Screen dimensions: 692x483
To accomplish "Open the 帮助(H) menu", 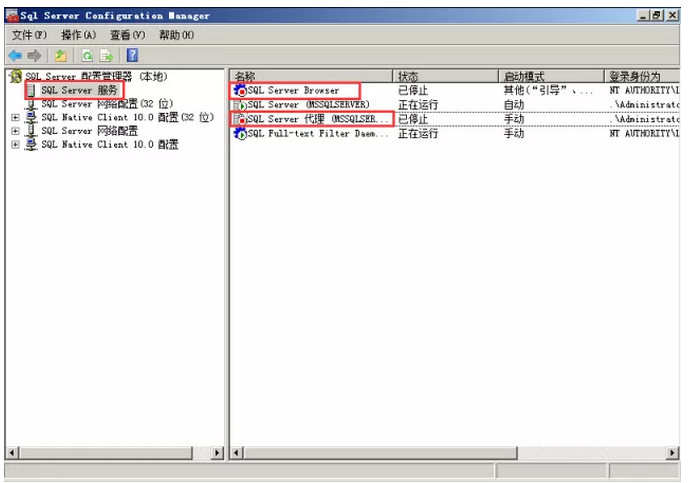I will point(176,35).
